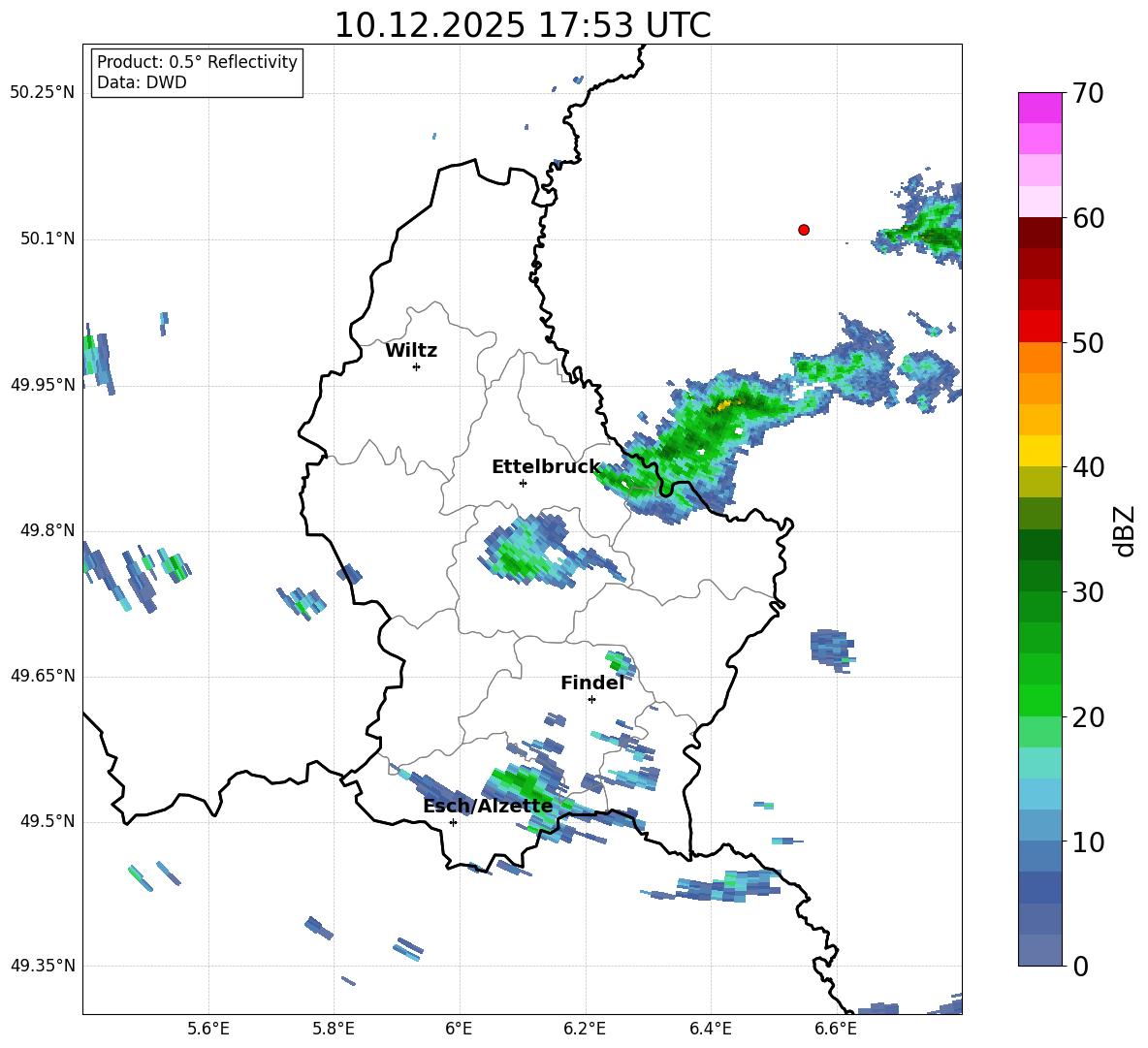Click the orange colorbar segment below 50
Image resolution: width=1148 pixels, height=1048 pixels.
point(1039,358)
